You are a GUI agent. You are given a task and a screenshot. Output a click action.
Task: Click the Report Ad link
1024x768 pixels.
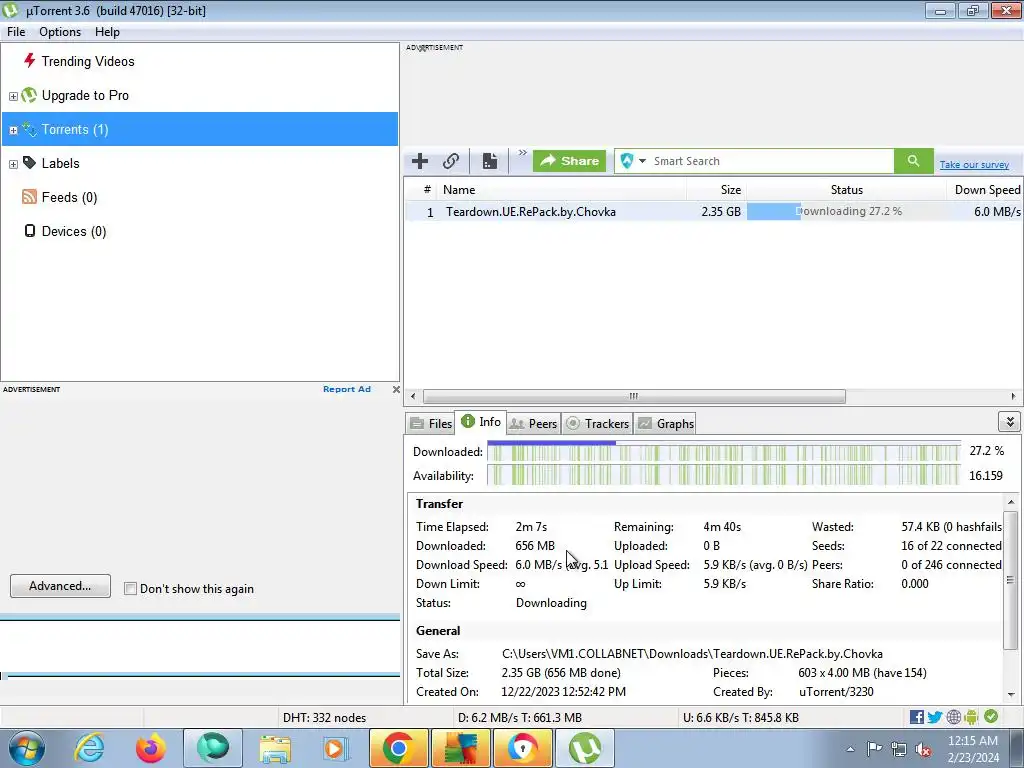pyautogui.click(x=347, y=389)
